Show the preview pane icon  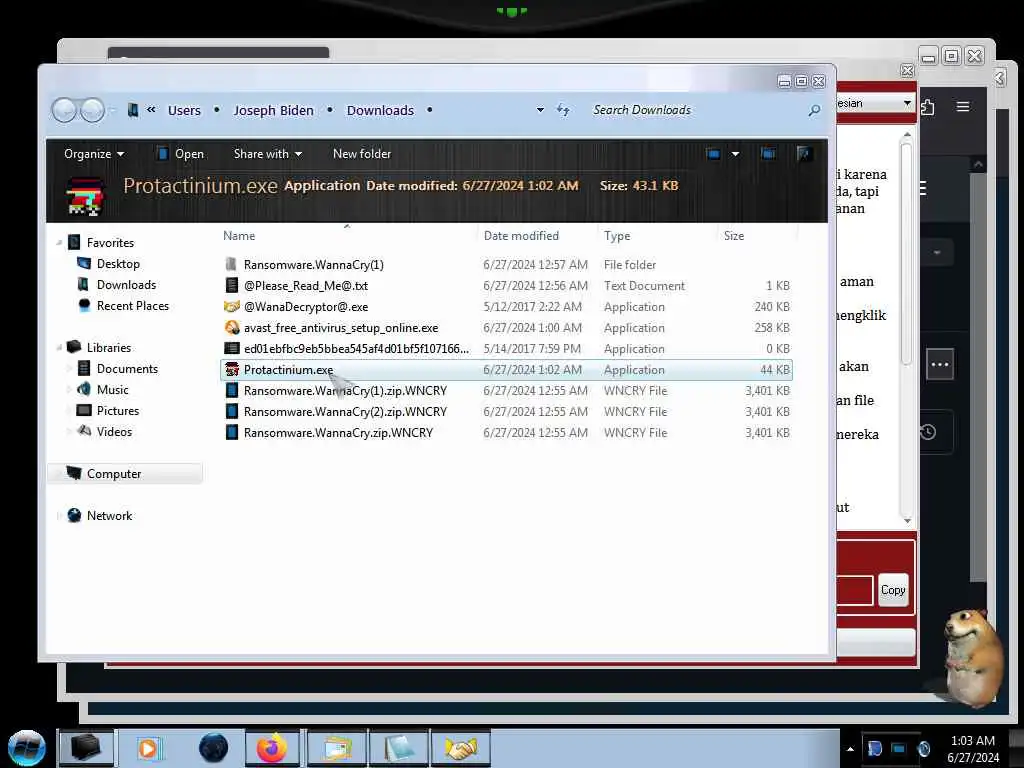tap(768, 153)
